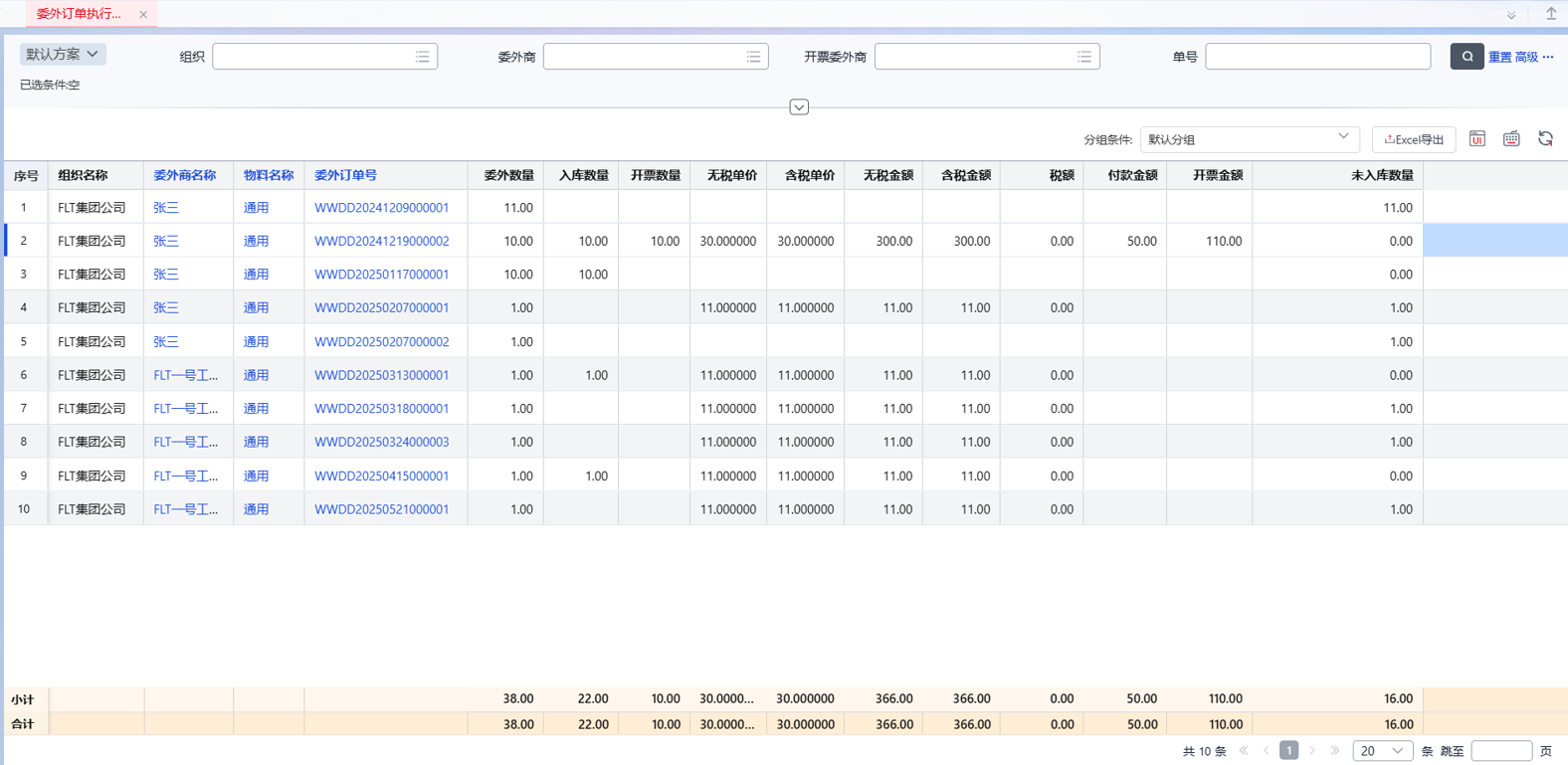Click 张三 link in row 1

[166, 208]
